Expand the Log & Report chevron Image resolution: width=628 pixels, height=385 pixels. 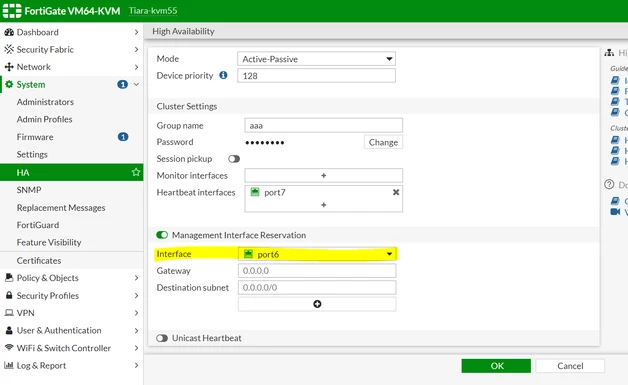136,365
